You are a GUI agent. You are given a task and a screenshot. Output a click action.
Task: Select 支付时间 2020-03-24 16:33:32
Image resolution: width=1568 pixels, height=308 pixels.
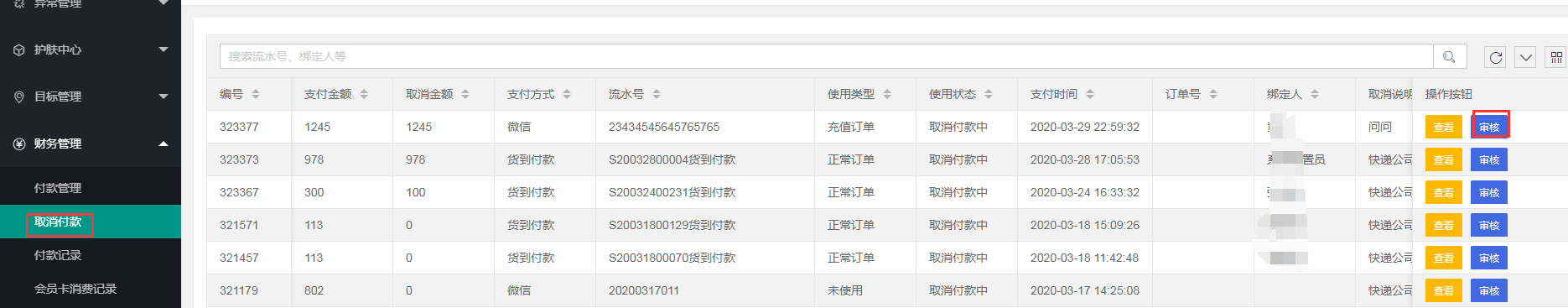coord(1084,192)
